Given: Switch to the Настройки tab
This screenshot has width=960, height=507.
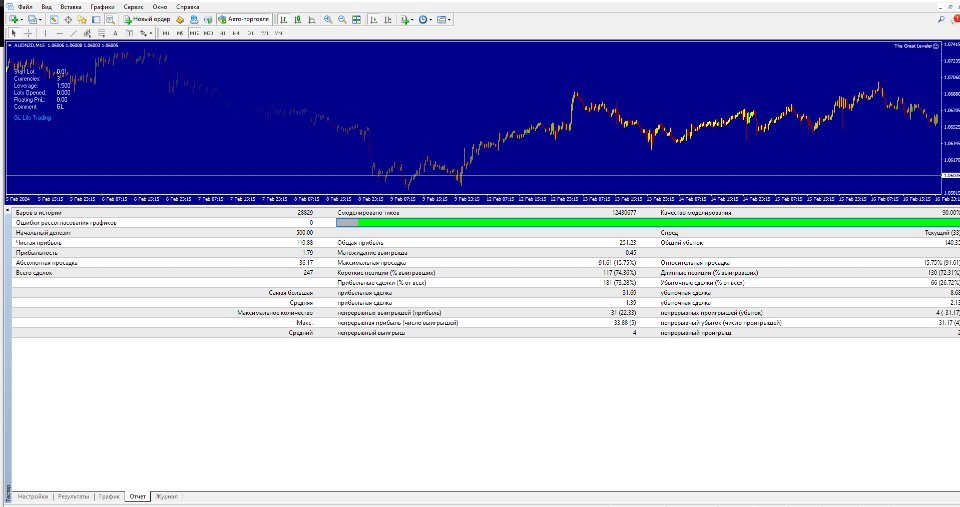Looking at the screenshot, I should point(32,497).
